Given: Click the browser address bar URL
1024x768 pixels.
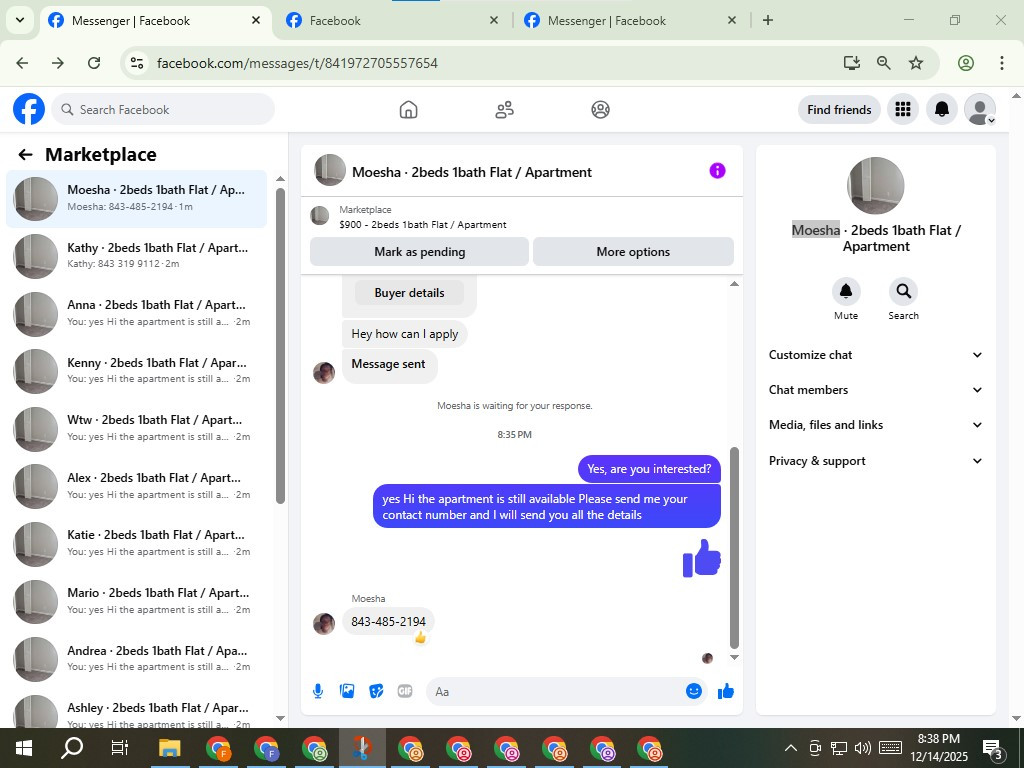Looking at the screenshot, I should tap(297, 63).
